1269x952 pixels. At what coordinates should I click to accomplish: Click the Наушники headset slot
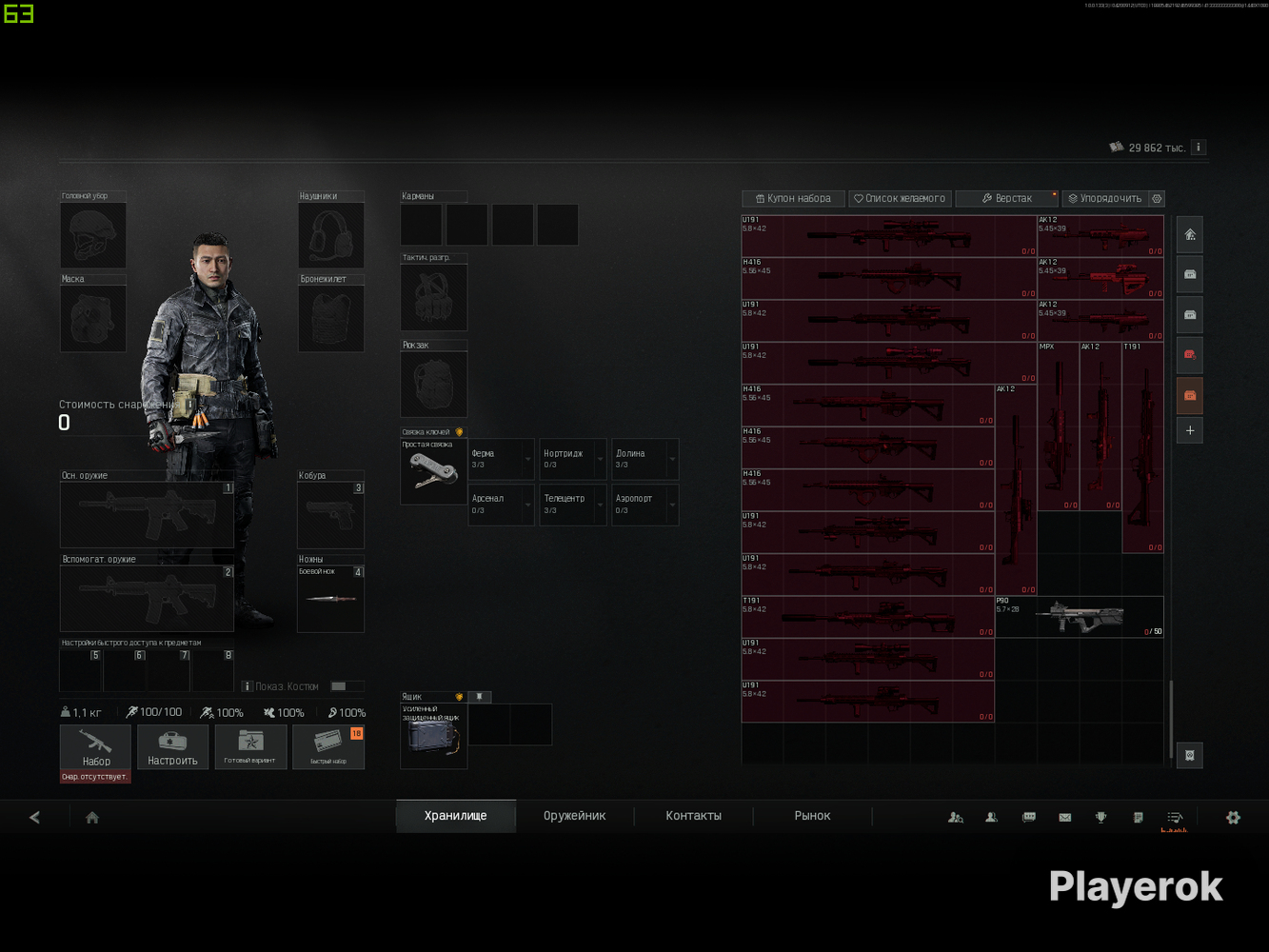(331, 234)
